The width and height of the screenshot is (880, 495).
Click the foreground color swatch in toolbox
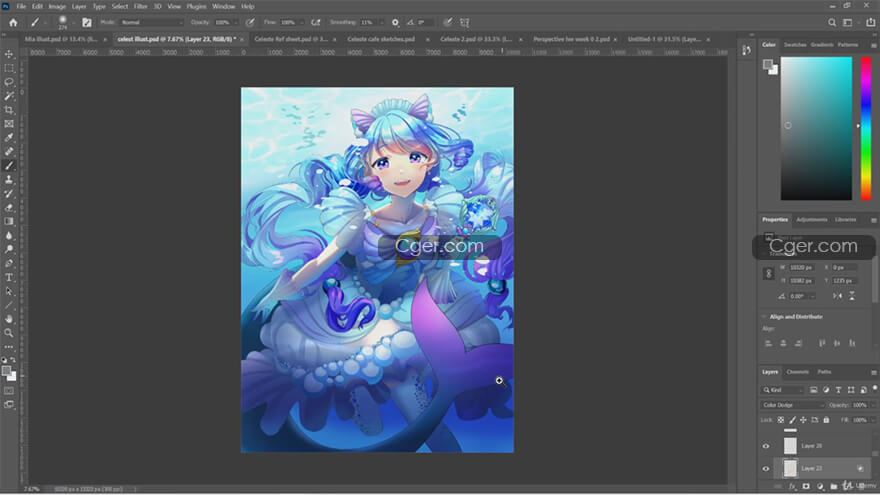(x=6, y=371)
